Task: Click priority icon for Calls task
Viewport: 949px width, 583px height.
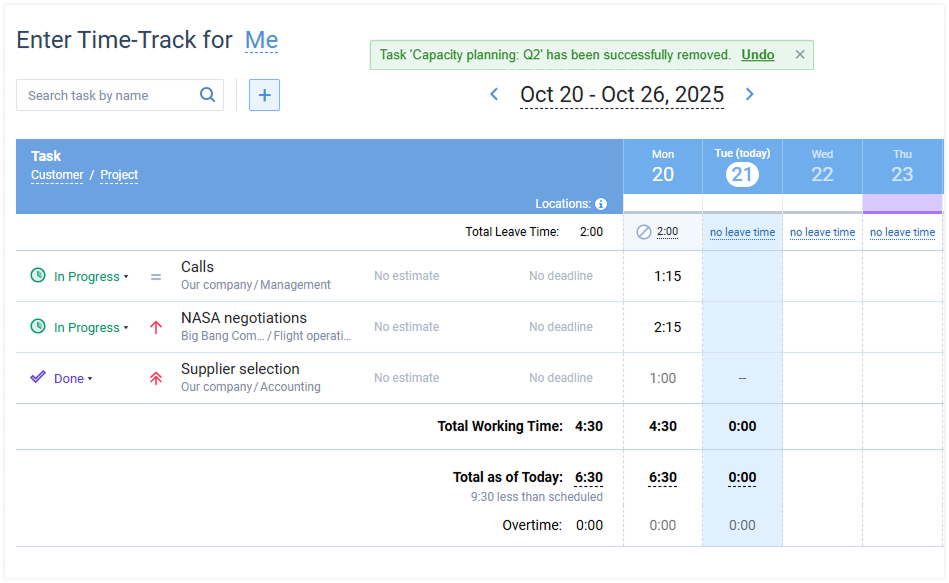Action: click(156, 276)
